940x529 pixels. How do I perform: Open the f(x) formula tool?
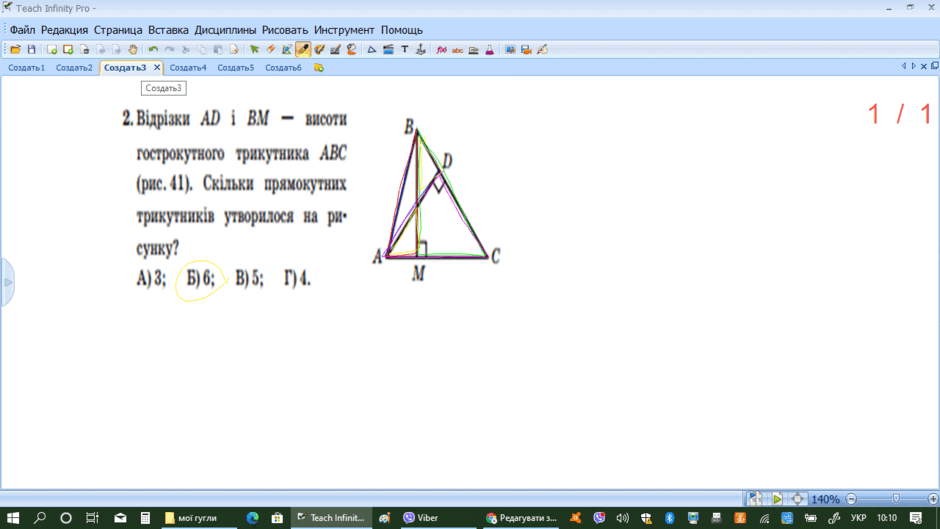[441, 50]
